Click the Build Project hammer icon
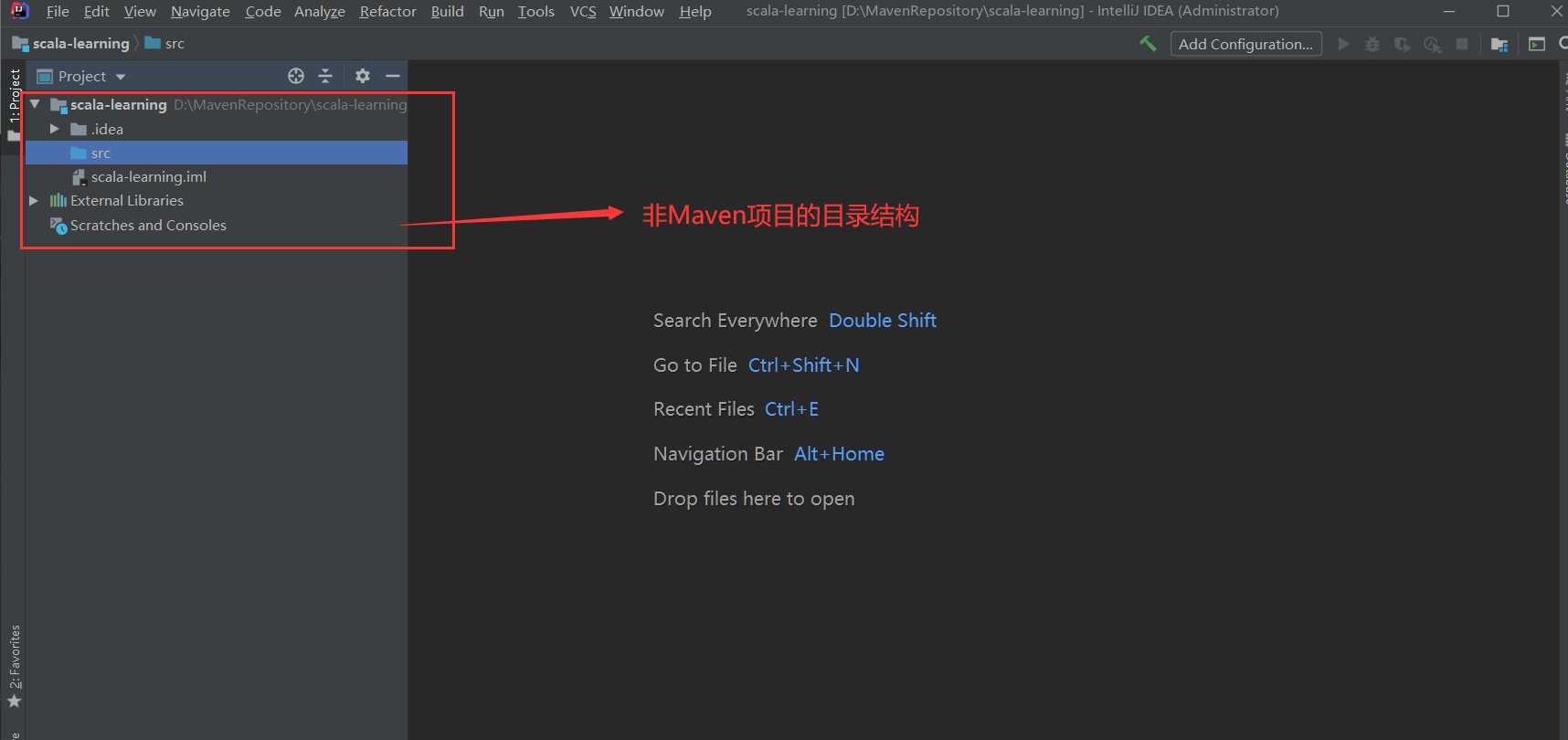 point(1148,44)
